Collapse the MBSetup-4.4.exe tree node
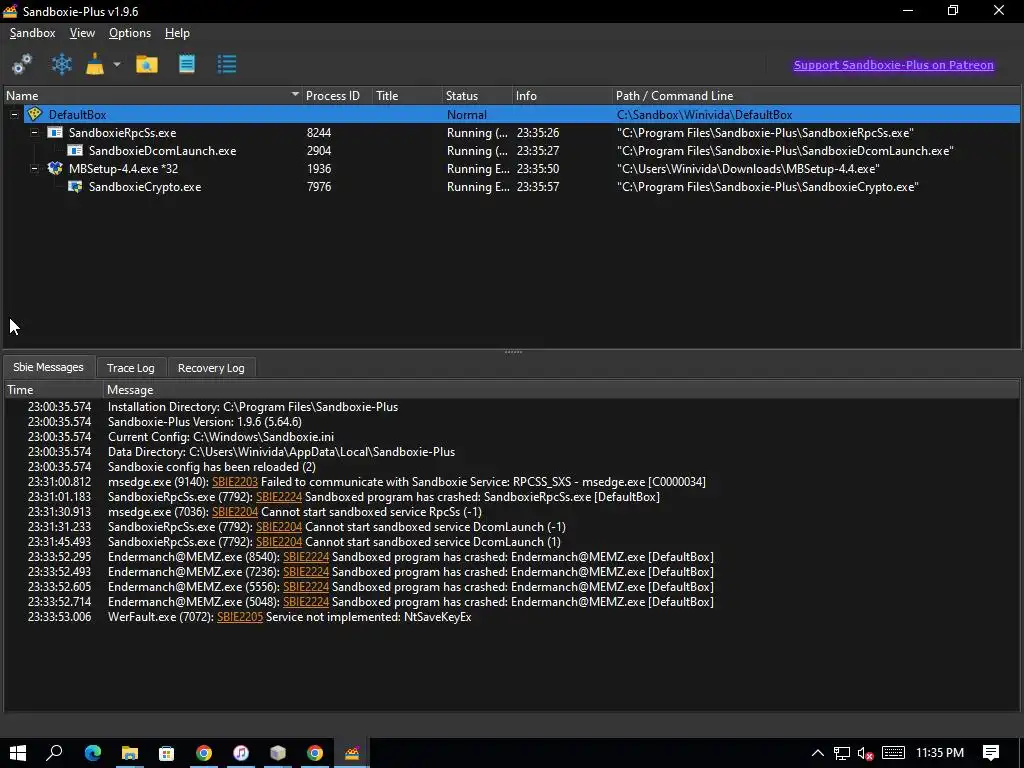Viewport: 1024px width, 768px height. point(34,168)
